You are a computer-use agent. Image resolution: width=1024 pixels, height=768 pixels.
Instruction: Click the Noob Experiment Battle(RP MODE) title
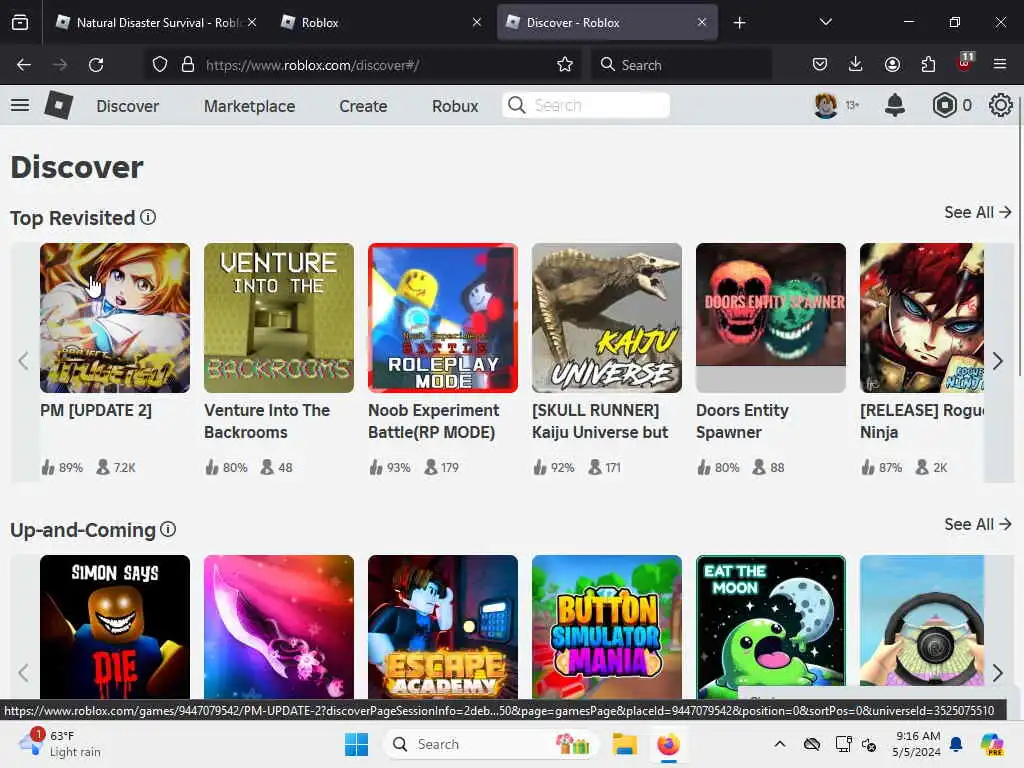click(x=434, y=421)
